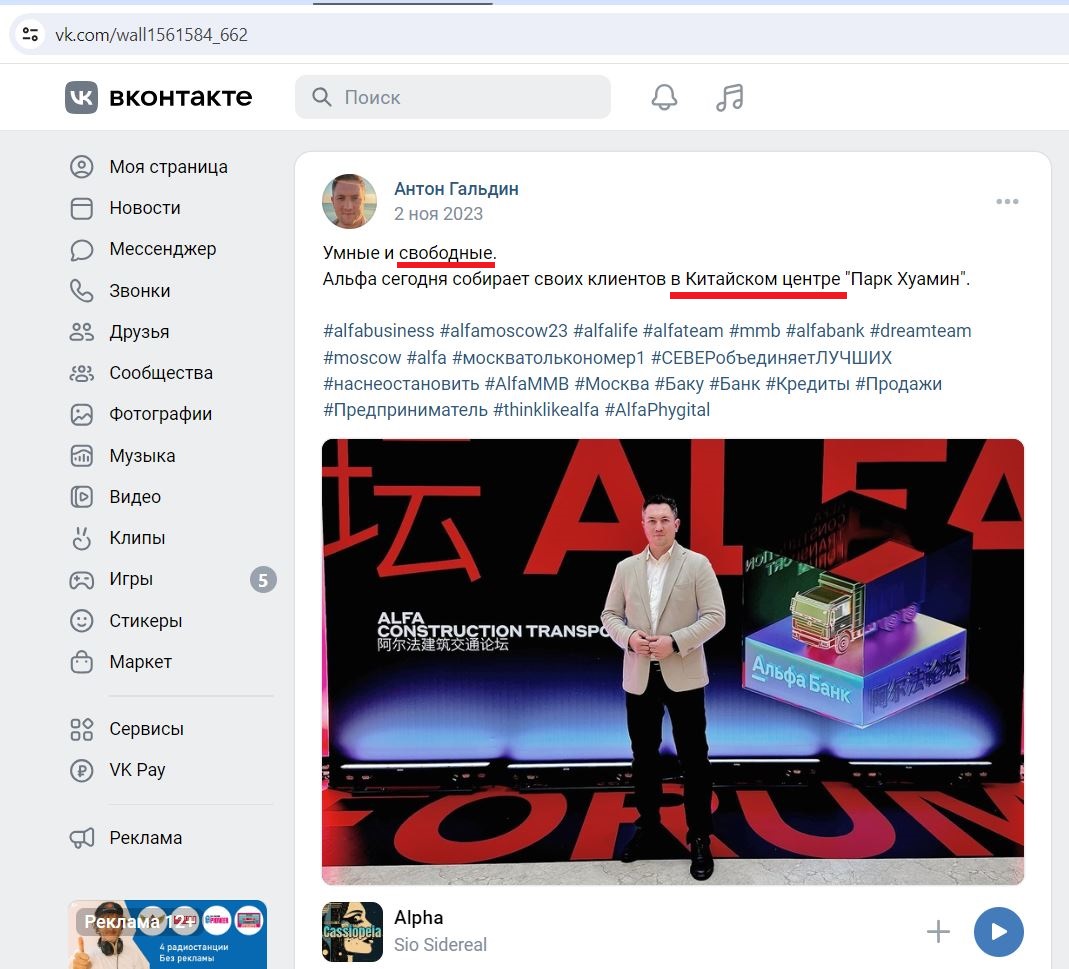Image resolution: width=1069 pixels, height=969 pixels.
Task: Click the Игры gamepad icon
Action: (82, 580)
